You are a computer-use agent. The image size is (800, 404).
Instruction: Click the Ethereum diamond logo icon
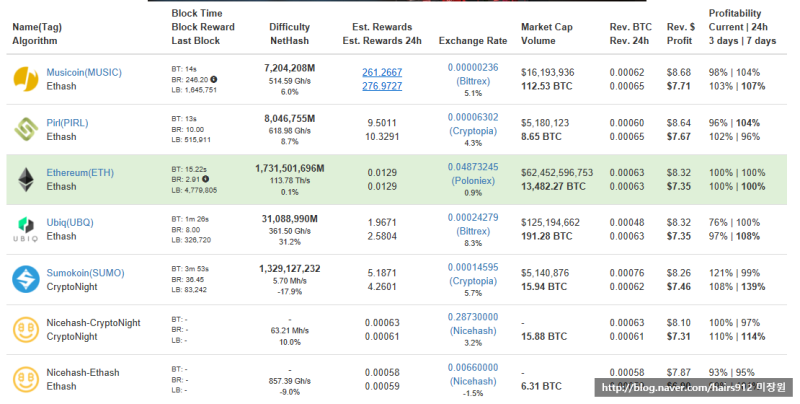coord(26,180)
